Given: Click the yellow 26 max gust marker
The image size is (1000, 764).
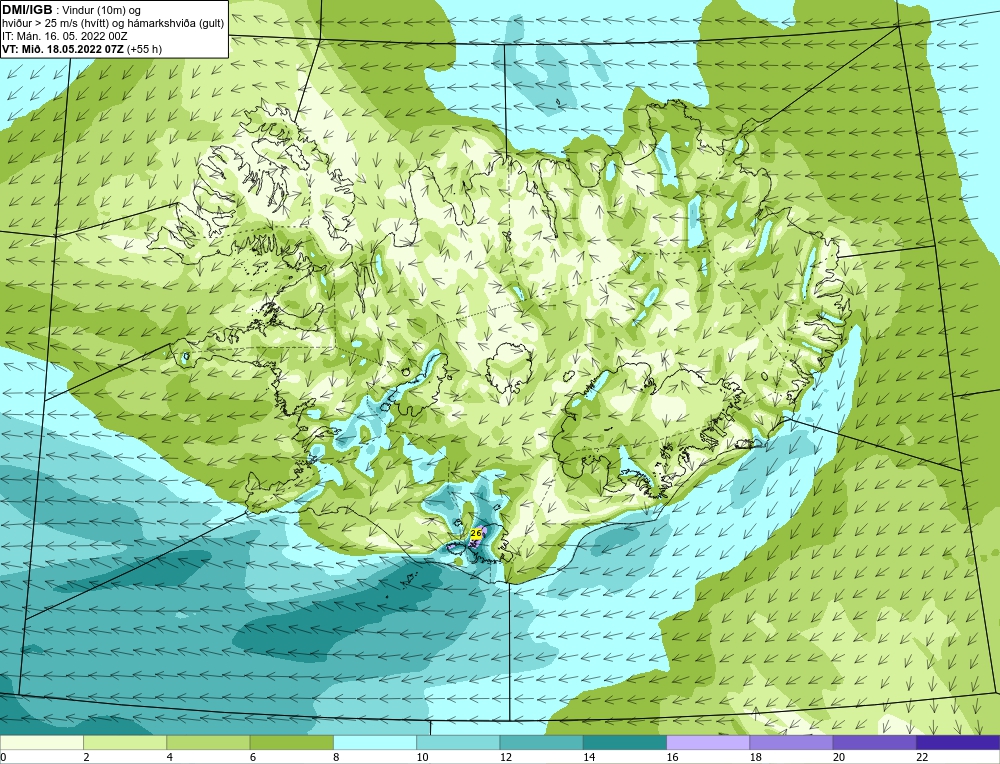Looking at the screenshot, I should pyautogui.click(x=476, y=533).
